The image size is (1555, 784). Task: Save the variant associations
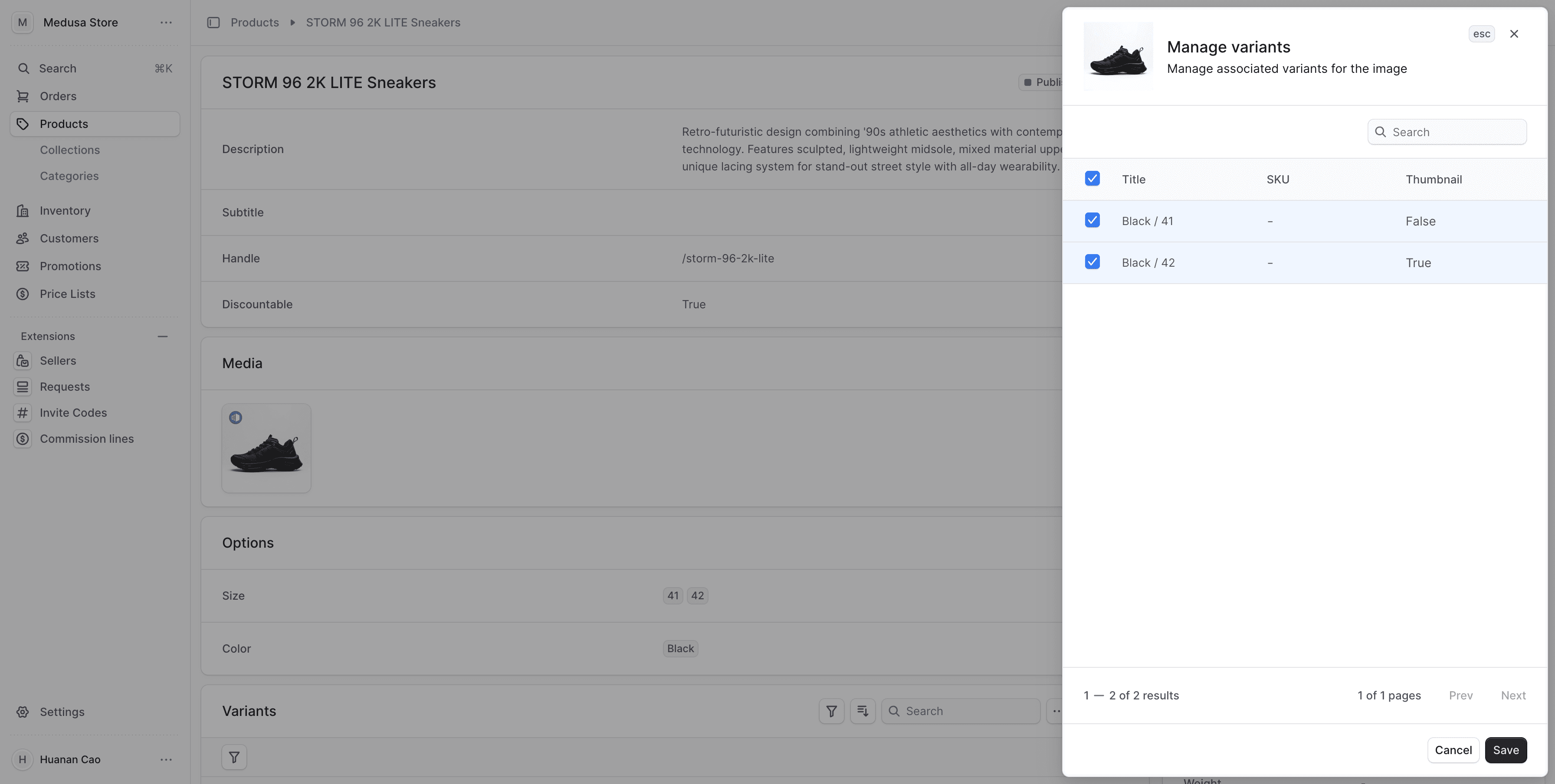(1506, 750)
